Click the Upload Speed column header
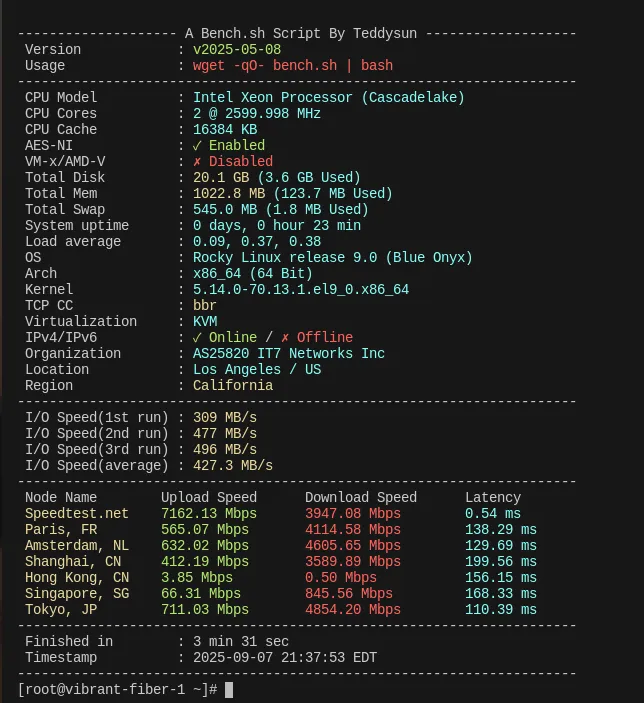Image resolution: width=644 pixels, height=703 pixels. 209,497
